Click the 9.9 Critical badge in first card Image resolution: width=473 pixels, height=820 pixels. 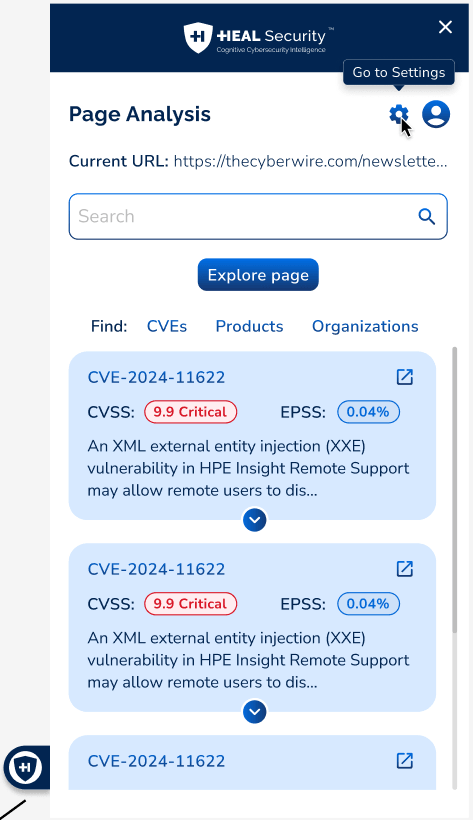190,412
